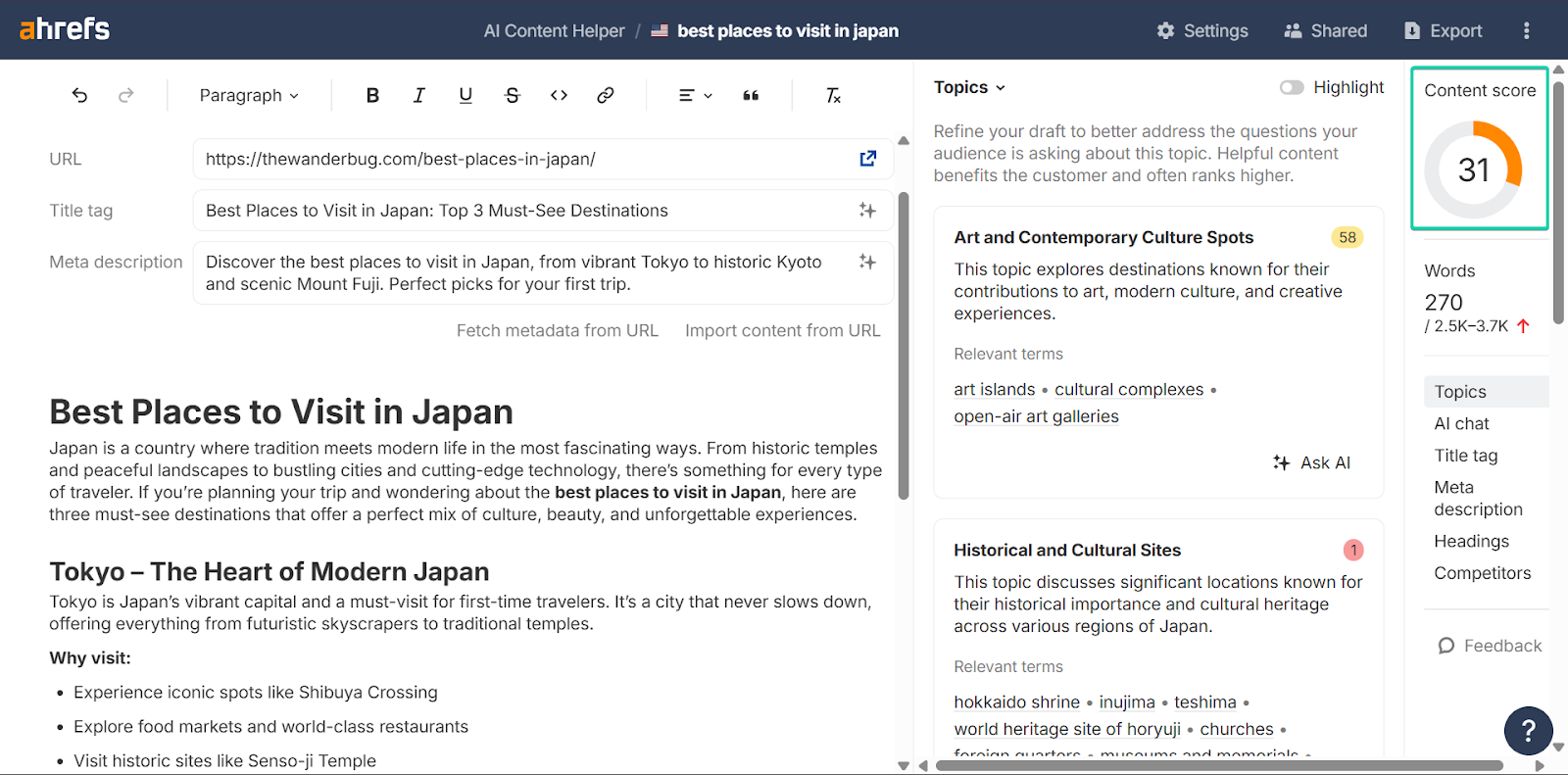Insert a block quote
This screenshot has height=775, width=1568.
click(751, 95)
